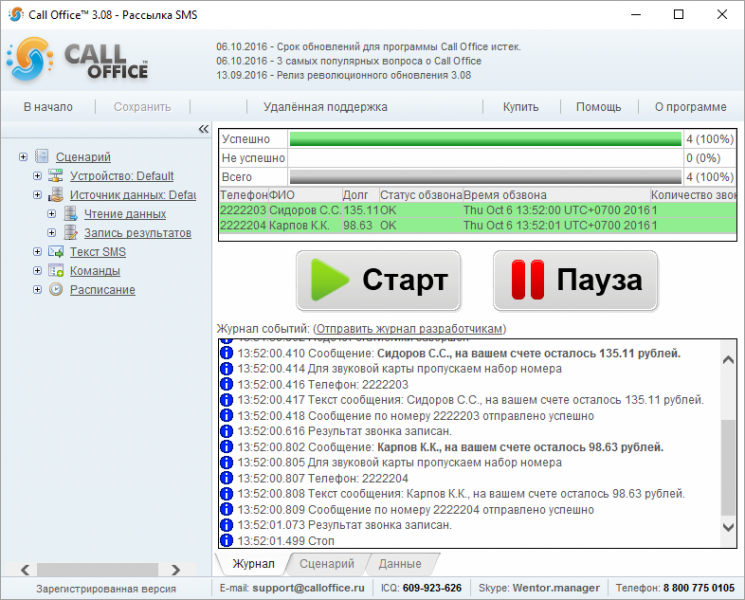Click info icon beside 13:52:00.807 Телефон: 2222204
745x600 pixels.
pyautogui.click(x=227, y=478)
